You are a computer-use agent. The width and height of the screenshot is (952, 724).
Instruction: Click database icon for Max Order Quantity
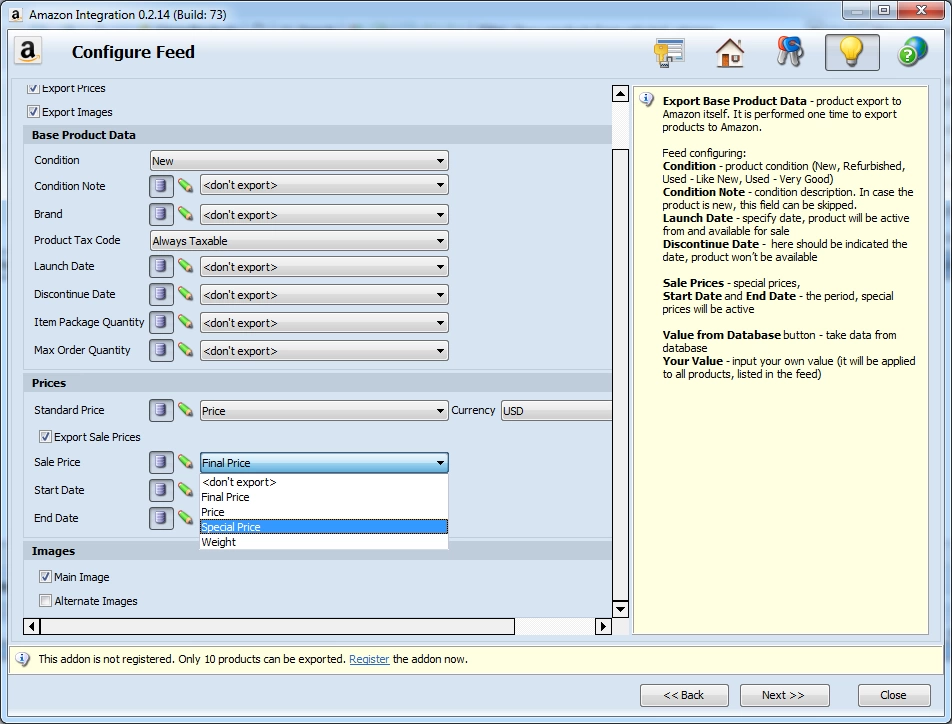161,350
